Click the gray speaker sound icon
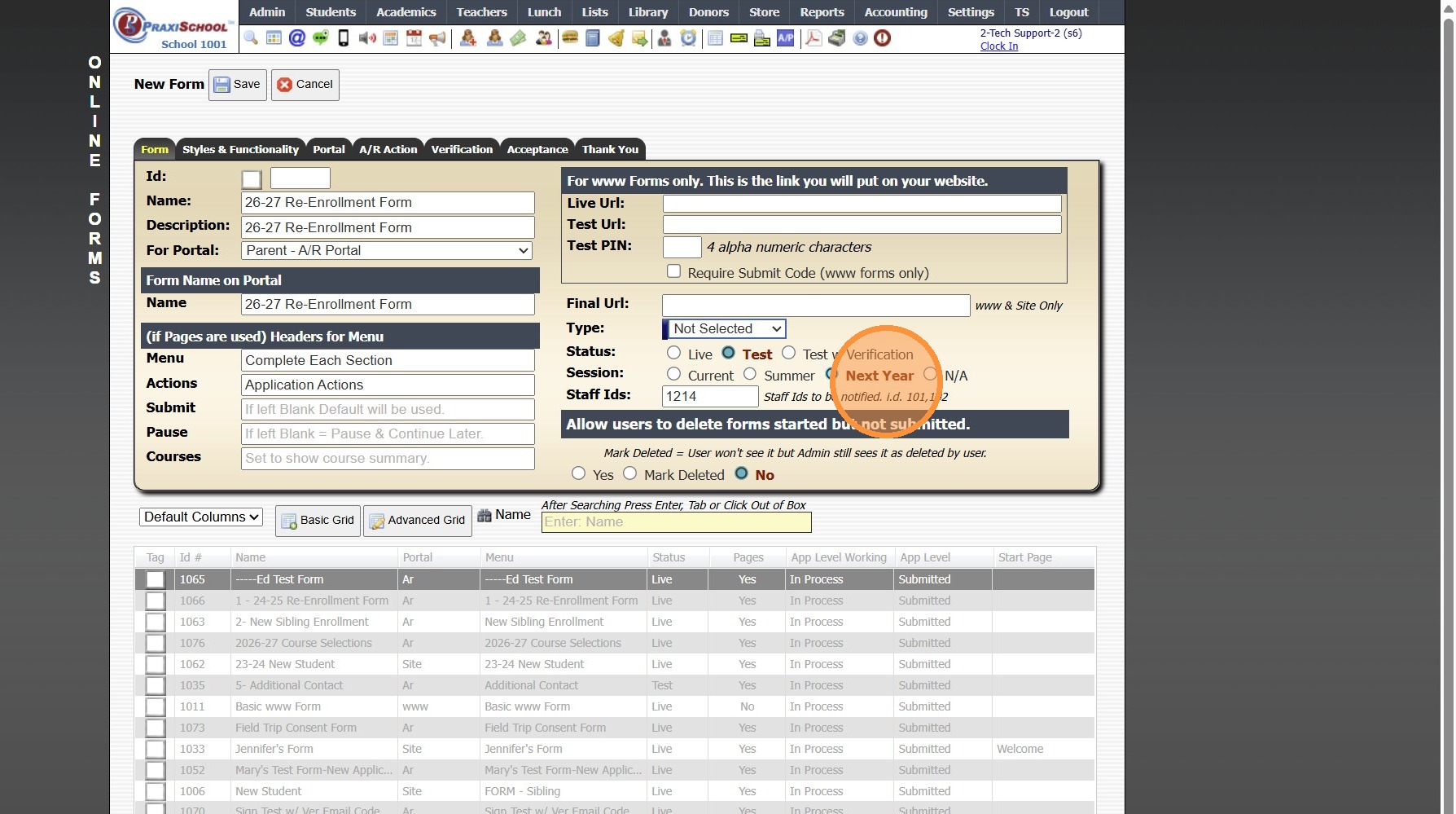 [367, 38]
